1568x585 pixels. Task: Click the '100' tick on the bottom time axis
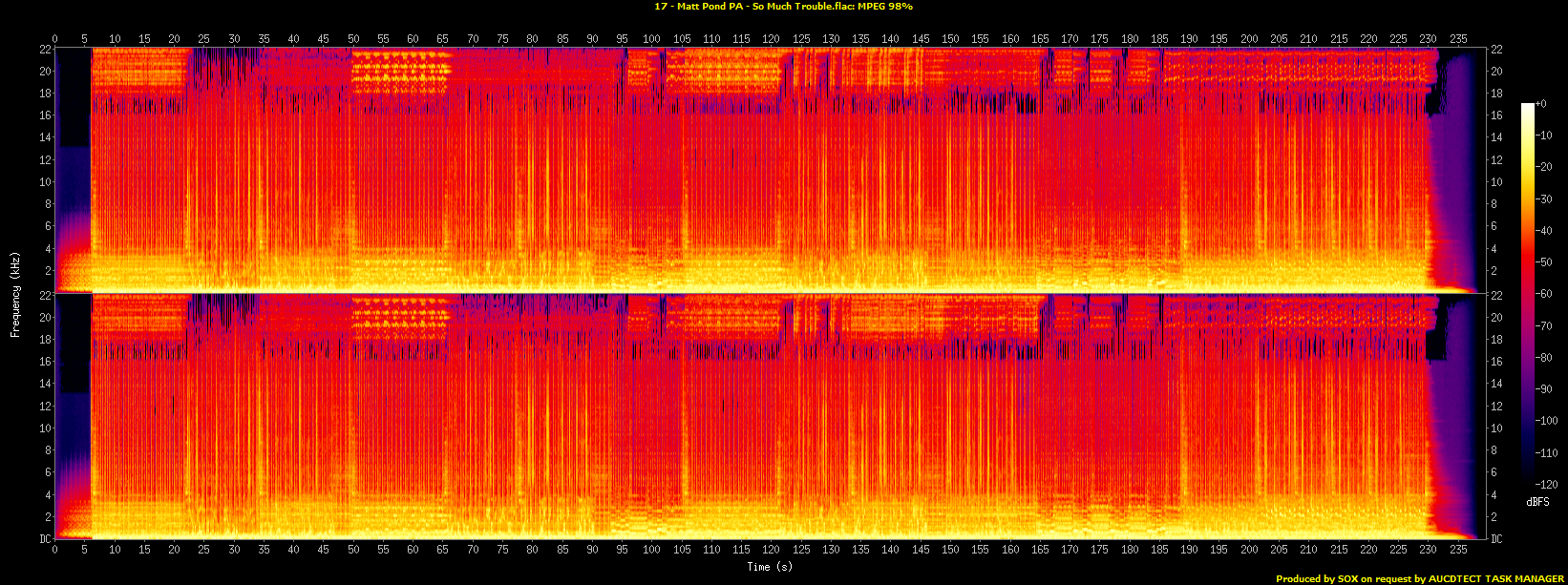pos(651,550)
